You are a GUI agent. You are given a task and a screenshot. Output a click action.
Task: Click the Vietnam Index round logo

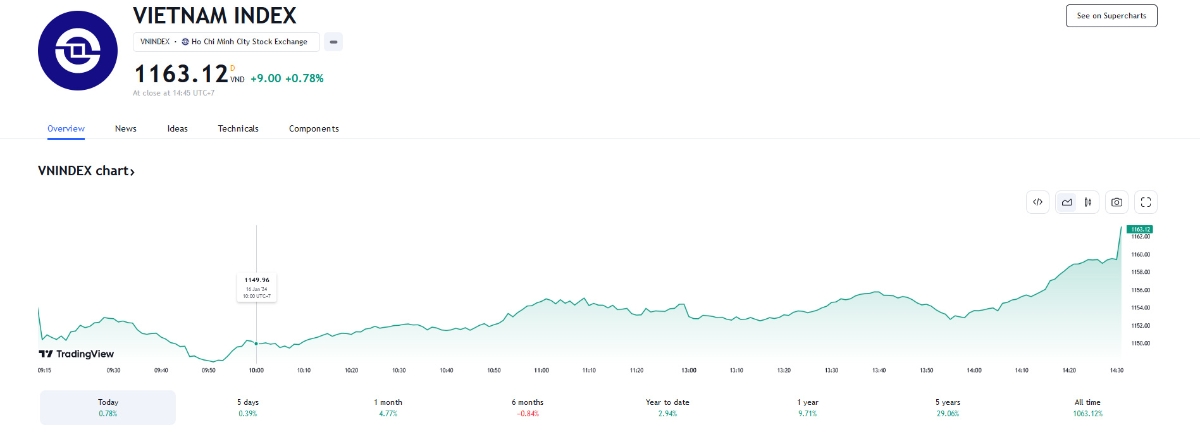[x=78, y=50]
